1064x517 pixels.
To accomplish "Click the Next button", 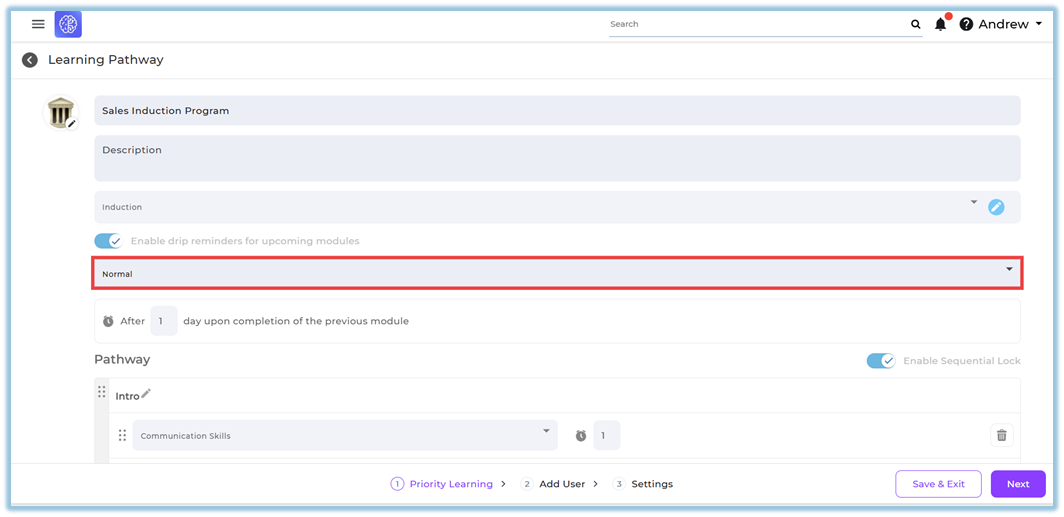I will tap(1017, 484).
